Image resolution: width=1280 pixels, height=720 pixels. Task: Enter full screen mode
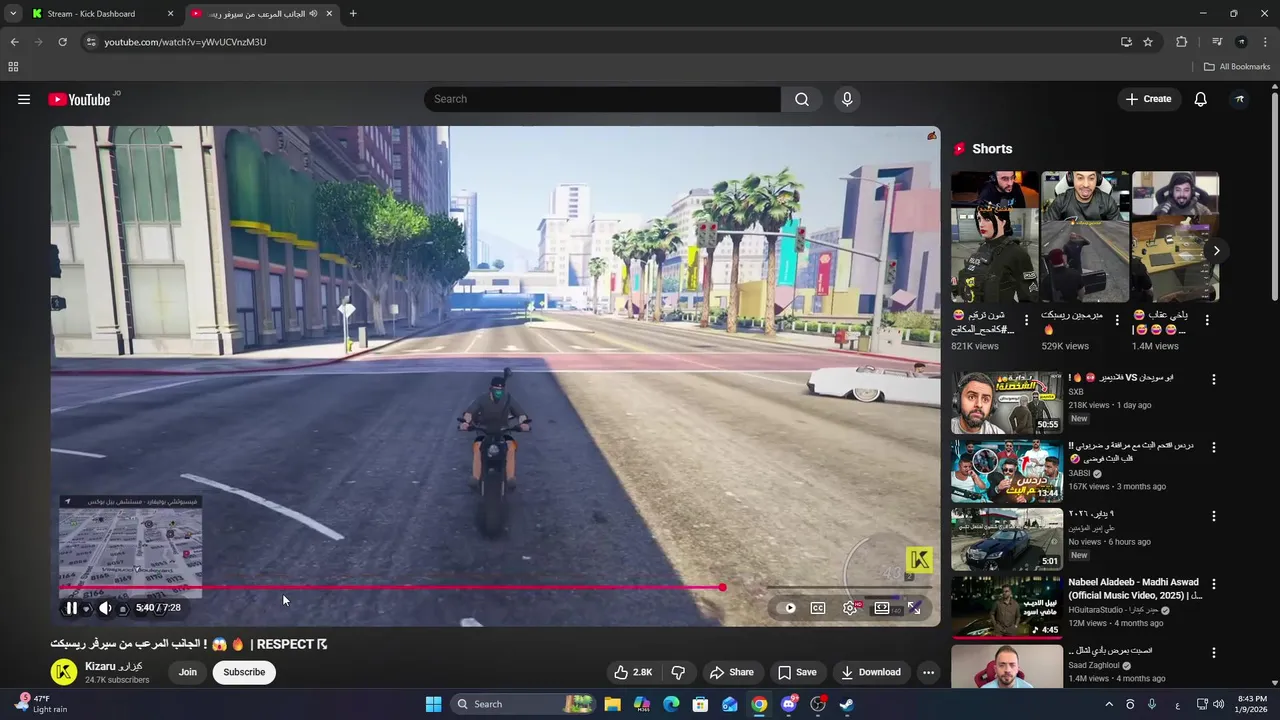pyautogui.click(x=914, y=608)
